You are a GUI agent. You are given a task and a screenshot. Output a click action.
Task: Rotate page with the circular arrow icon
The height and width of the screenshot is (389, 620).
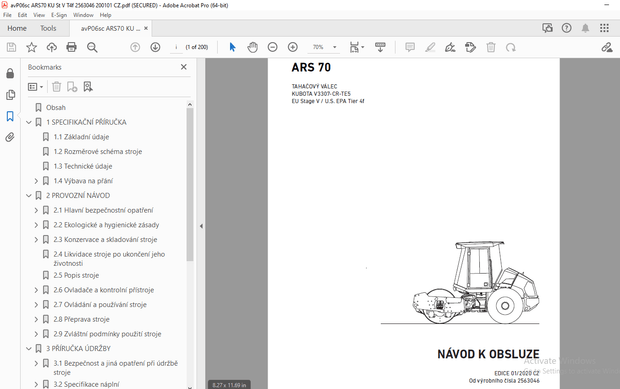[x=511, y=47]
